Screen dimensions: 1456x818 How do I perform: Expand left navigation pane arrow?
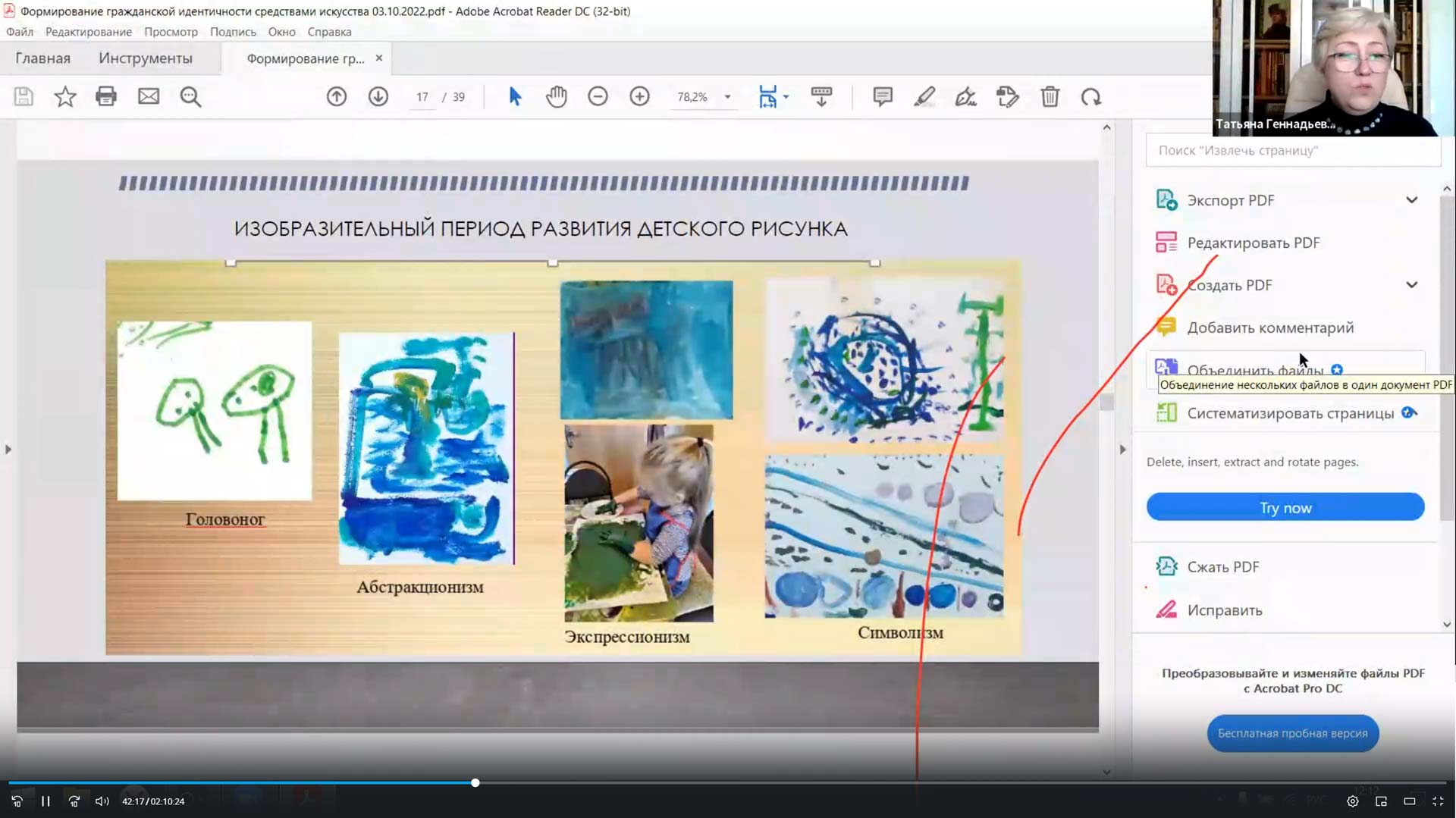(8, 450)
